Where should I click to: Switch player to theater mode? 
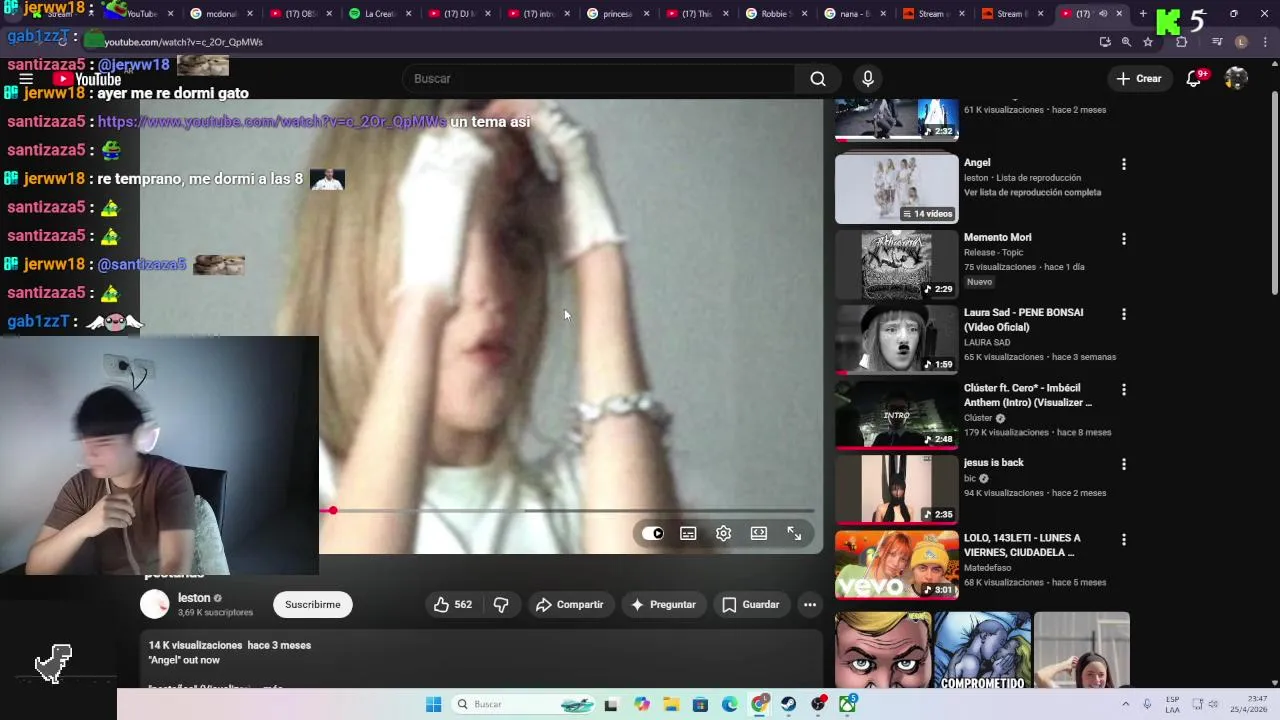coord(759,533)
